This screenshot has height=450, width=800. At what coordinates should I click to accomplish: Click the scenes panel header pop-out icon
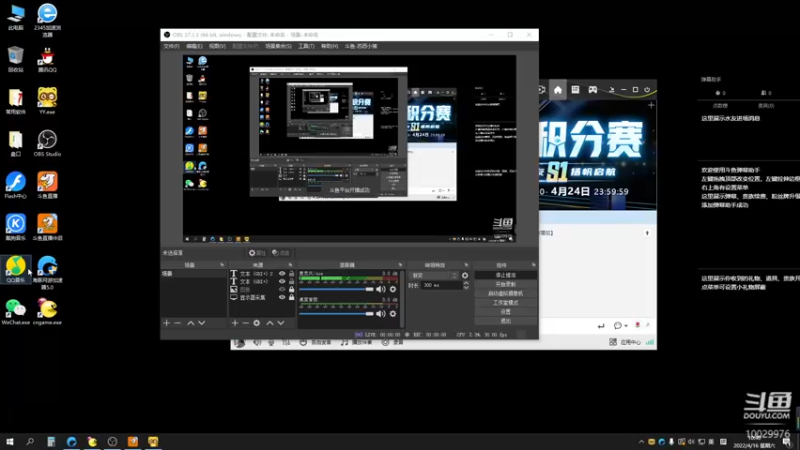(x=222, y=265)
